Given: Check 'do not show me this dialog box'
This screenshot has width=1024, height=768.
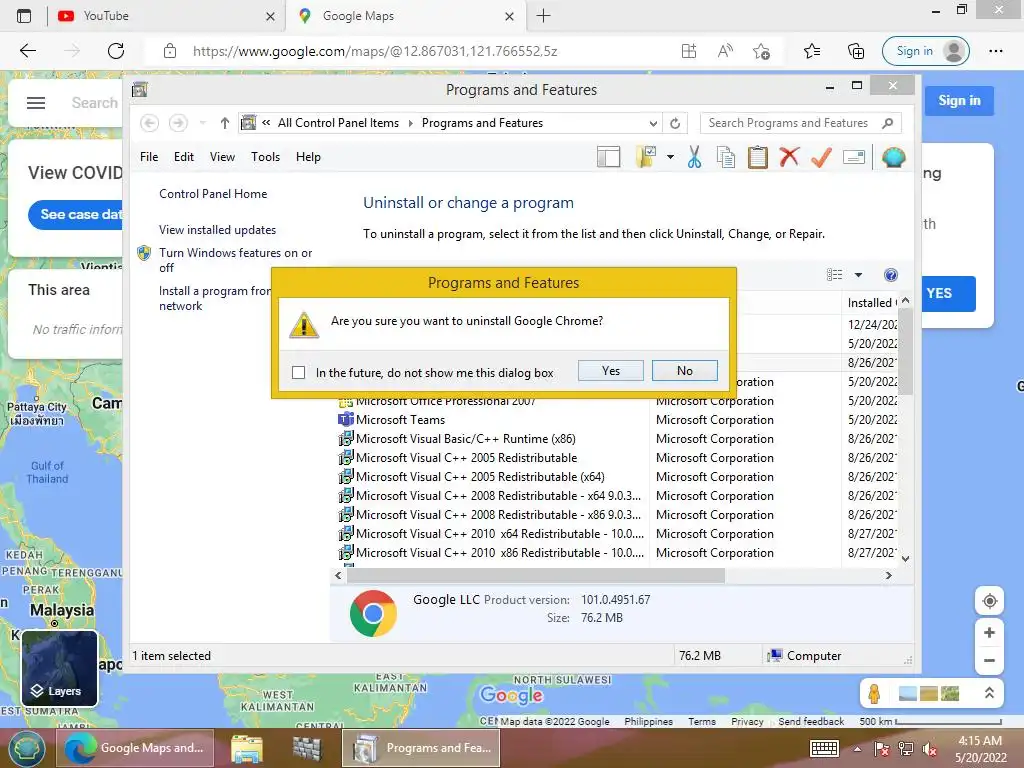Looking at the screenshot, I should (298, 372).
